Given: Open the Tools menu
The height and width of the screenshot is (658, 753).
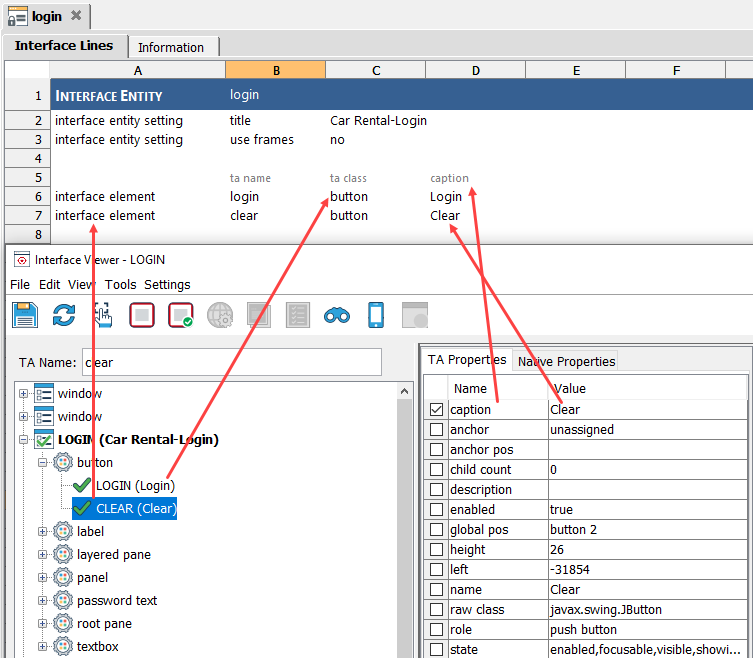Looking at the screenshot, I should click(x=121, y=284).
